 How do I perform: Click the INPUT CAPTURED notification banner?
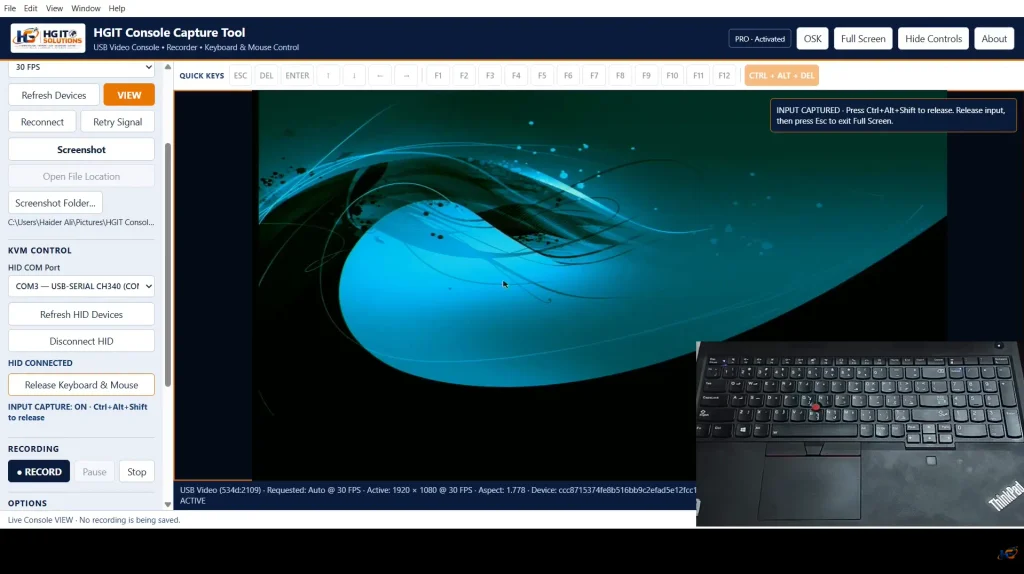point(893,116)
